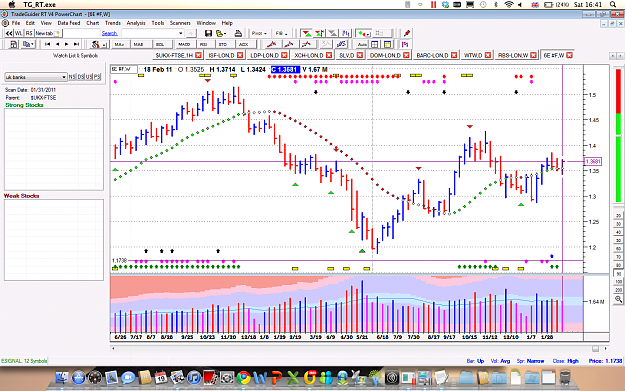Open Finder in the Dock

coord(62,377)
